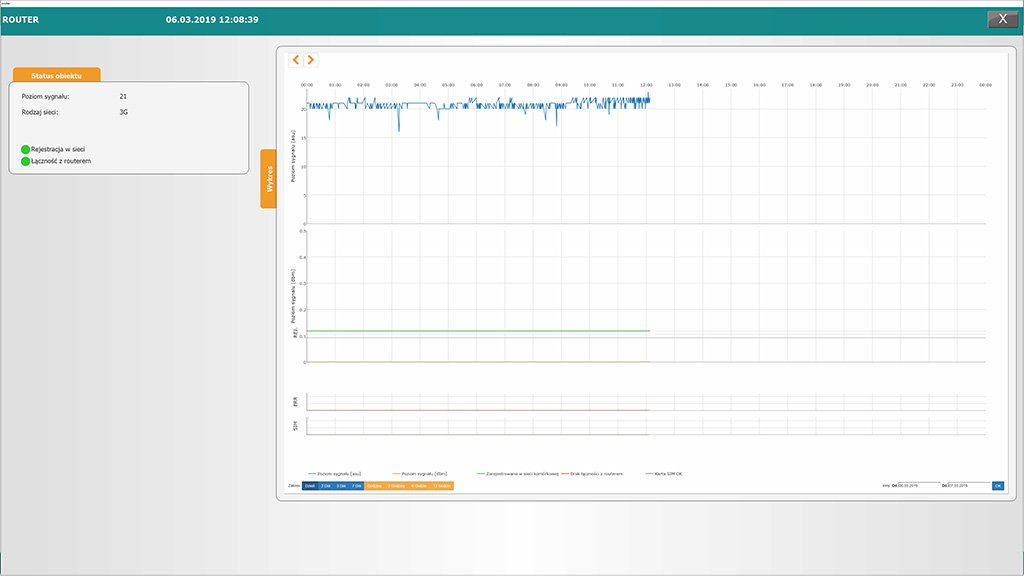
Task: Toggle Poziom sygnału [dbm] legend entry
Action: pyautogui.click(x=420, y=473)
